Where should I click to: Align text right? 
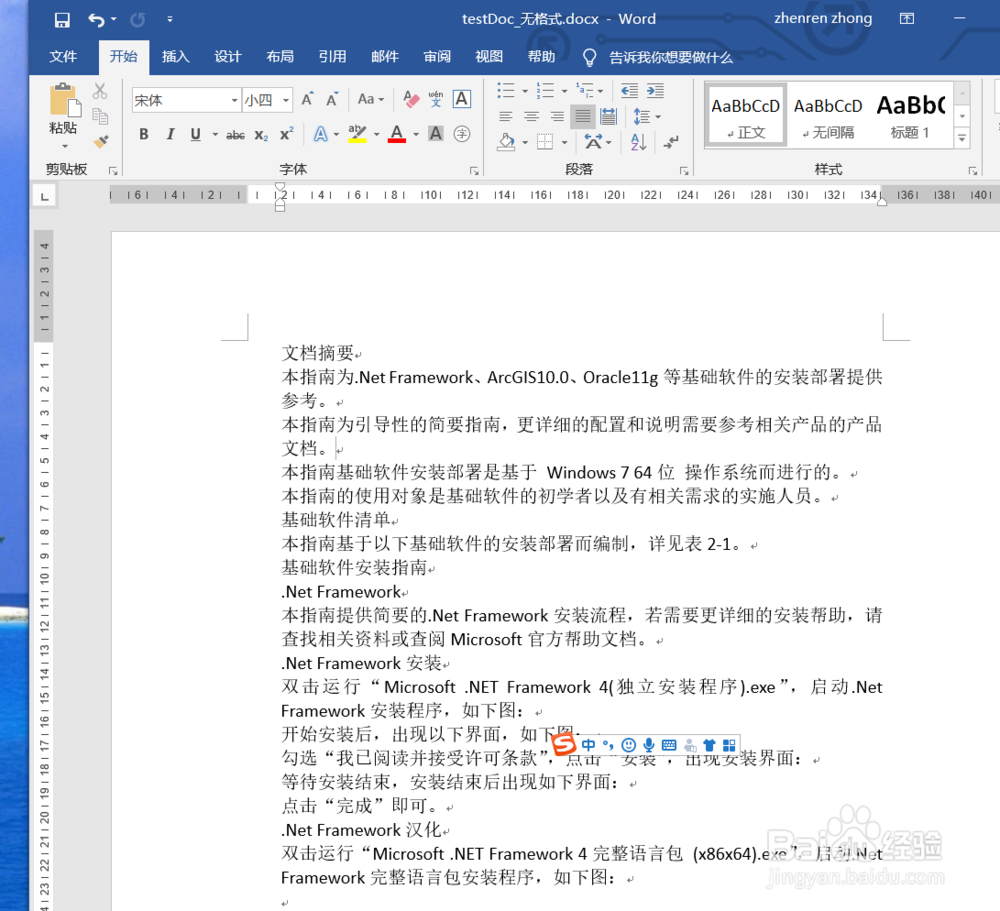[x=557, y=116]
